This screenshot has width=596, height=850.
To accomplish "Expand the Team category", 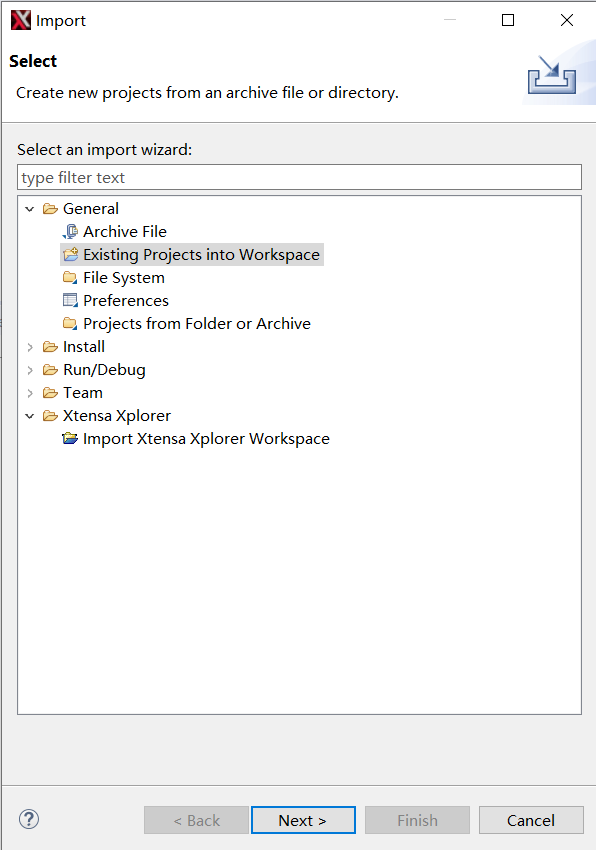I will click(x=30, y=393).
